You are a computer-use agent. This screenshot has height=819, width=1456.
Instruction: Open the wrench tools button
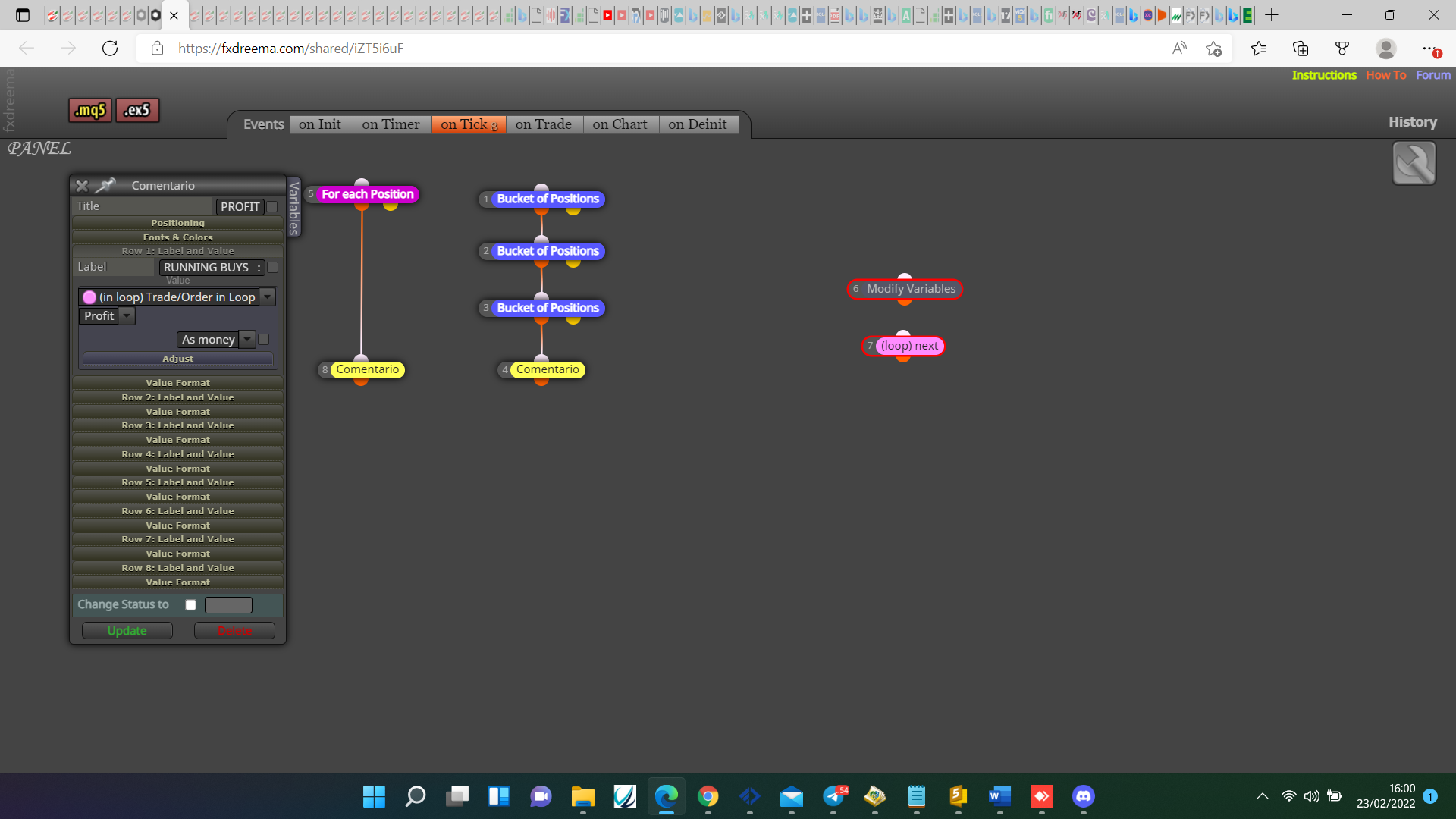coord(1414,163)
